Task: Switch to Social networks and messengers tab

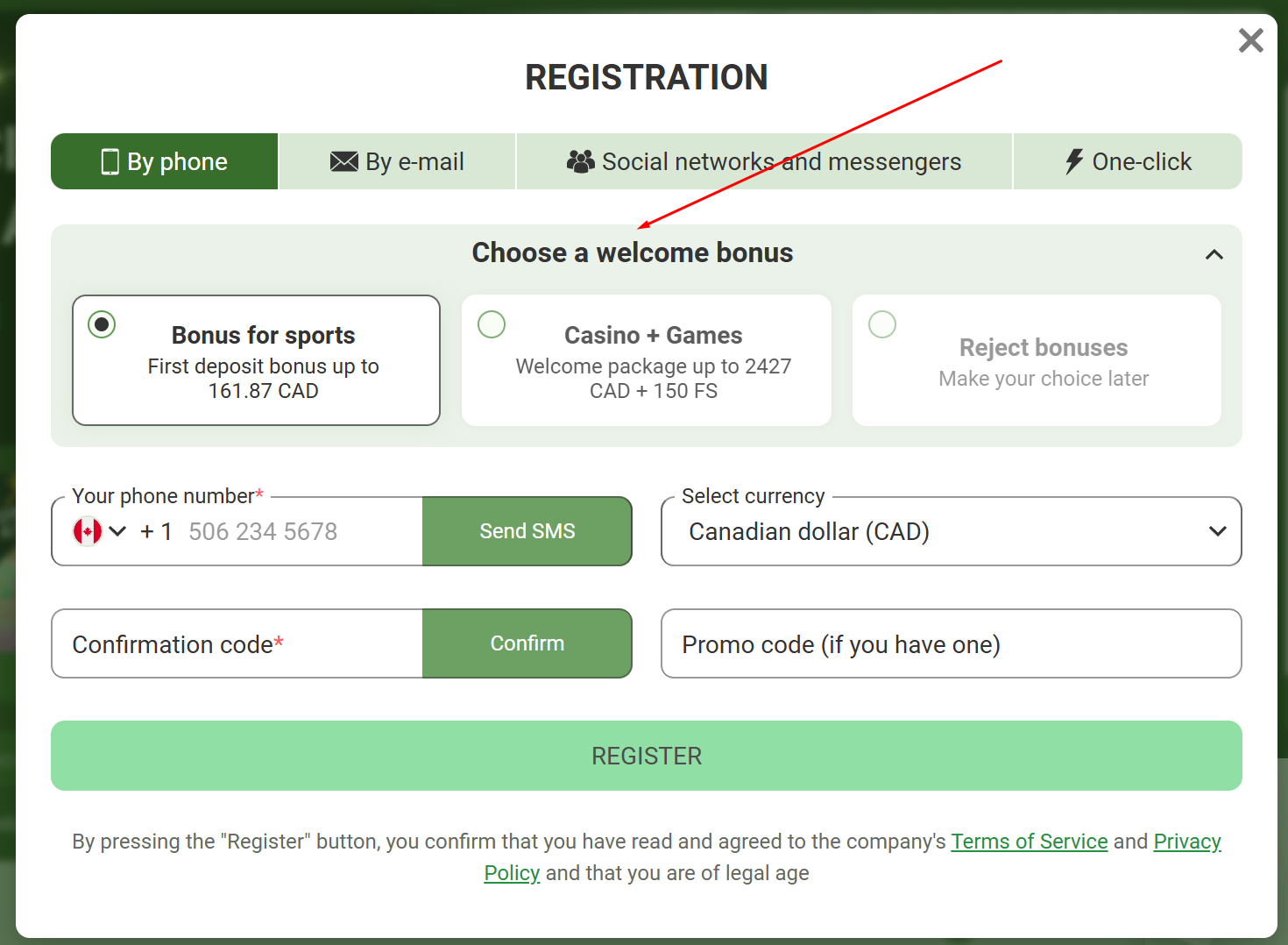Action: point(764,162)
